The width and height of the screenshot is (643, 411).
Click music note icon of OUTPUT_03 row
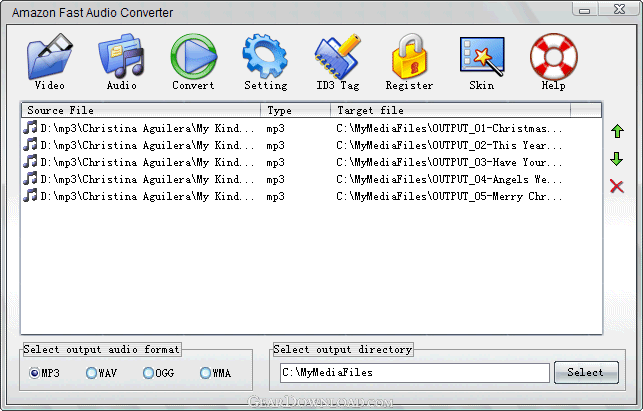point(30,162)
